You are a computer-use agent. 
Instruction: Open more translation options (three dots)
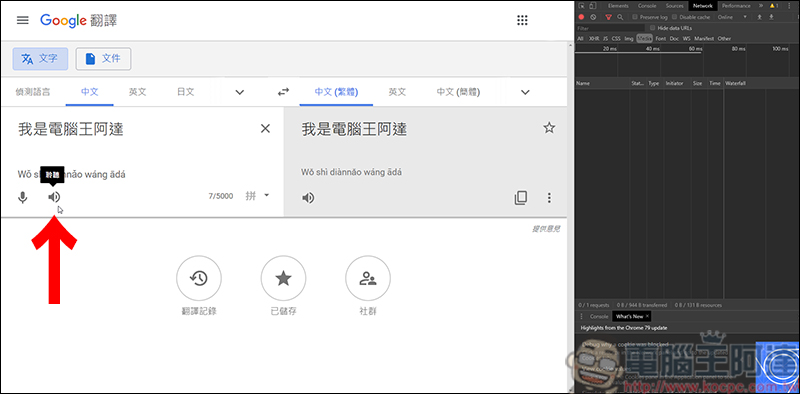549,198
